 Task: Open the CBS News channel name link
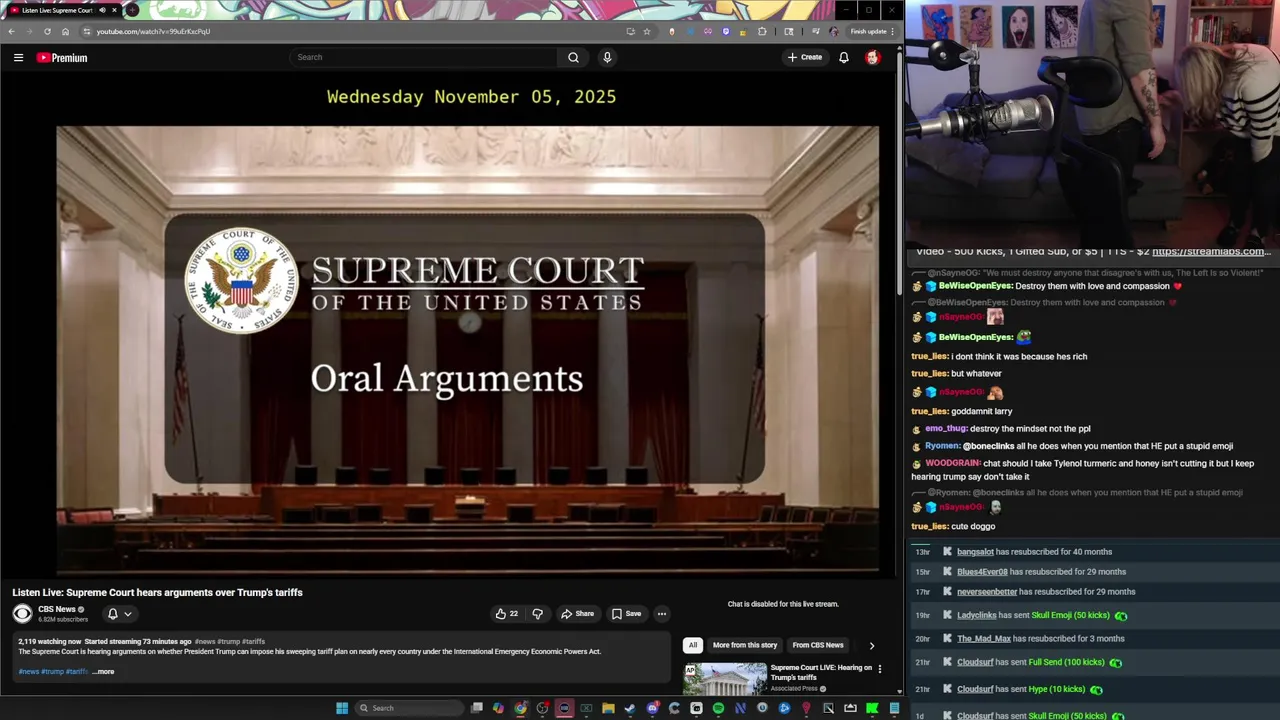click(x=57, y=609)
